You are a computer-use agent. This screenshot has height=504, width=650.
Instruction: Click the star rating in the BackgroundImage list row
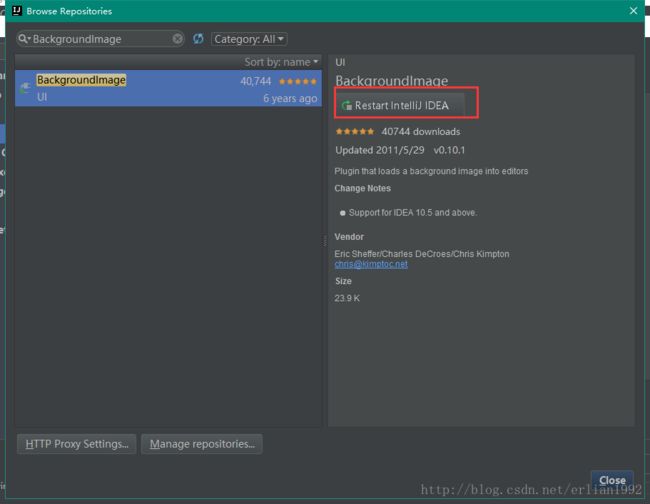tap(298, 82)
